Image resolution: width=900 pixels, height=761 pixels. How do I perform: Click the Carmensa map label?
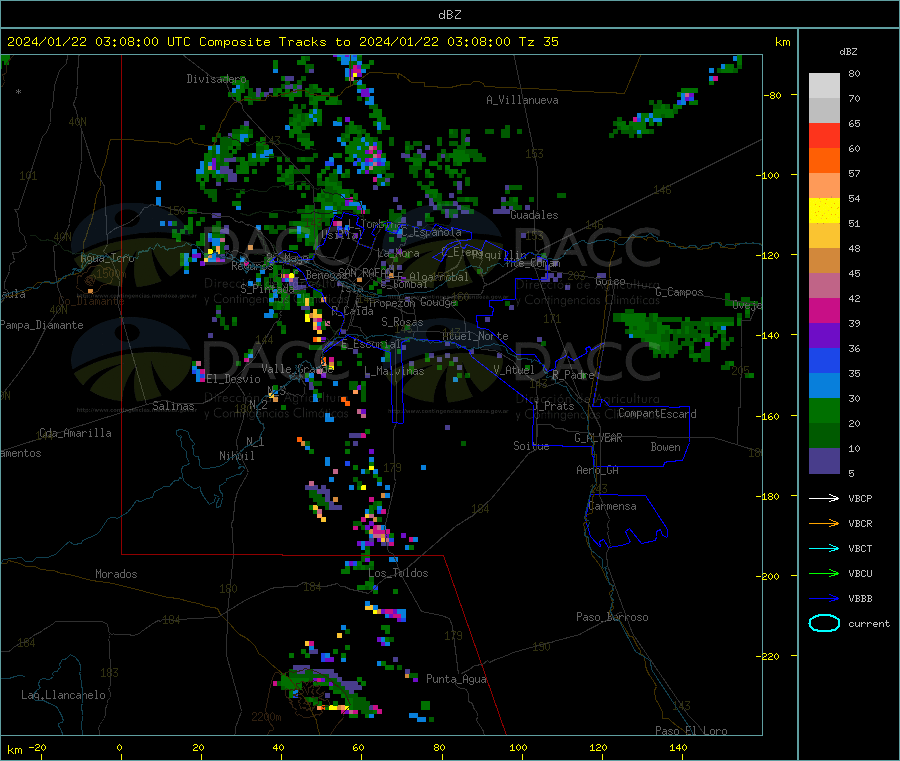[x=612, y=506]
